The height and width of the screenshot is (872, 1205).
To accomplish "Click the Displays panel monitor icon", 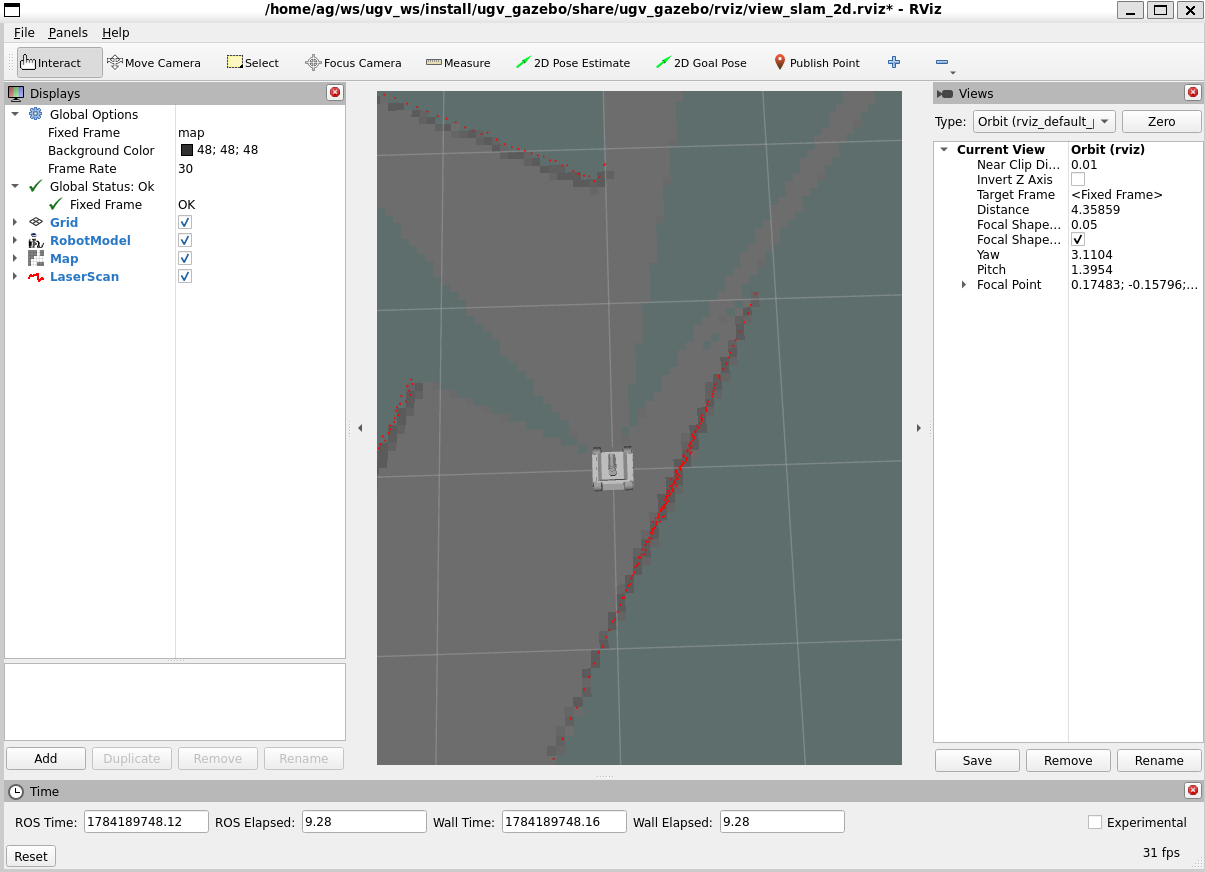I will click(x=16, y=93).
